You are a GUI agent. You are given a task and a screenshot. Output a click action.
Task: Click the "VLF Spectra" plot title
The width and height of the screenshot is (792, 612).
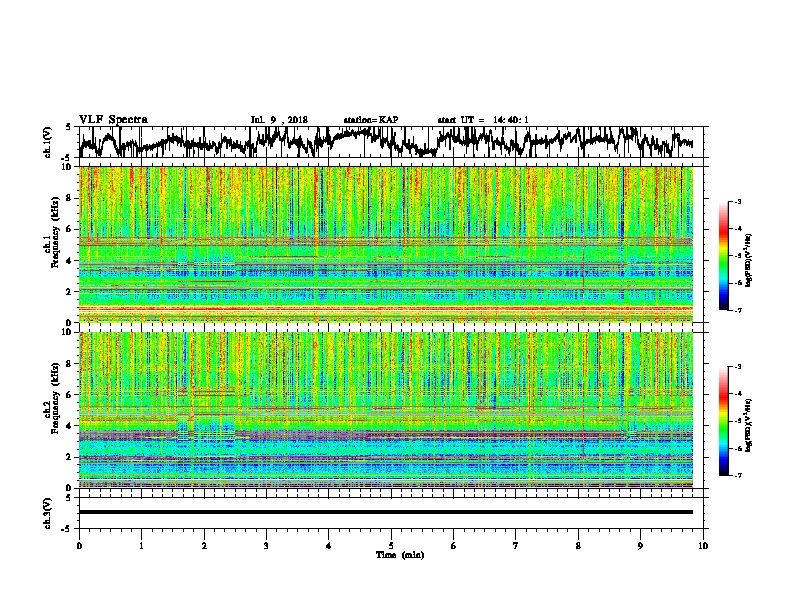click(x=113, y=120)
